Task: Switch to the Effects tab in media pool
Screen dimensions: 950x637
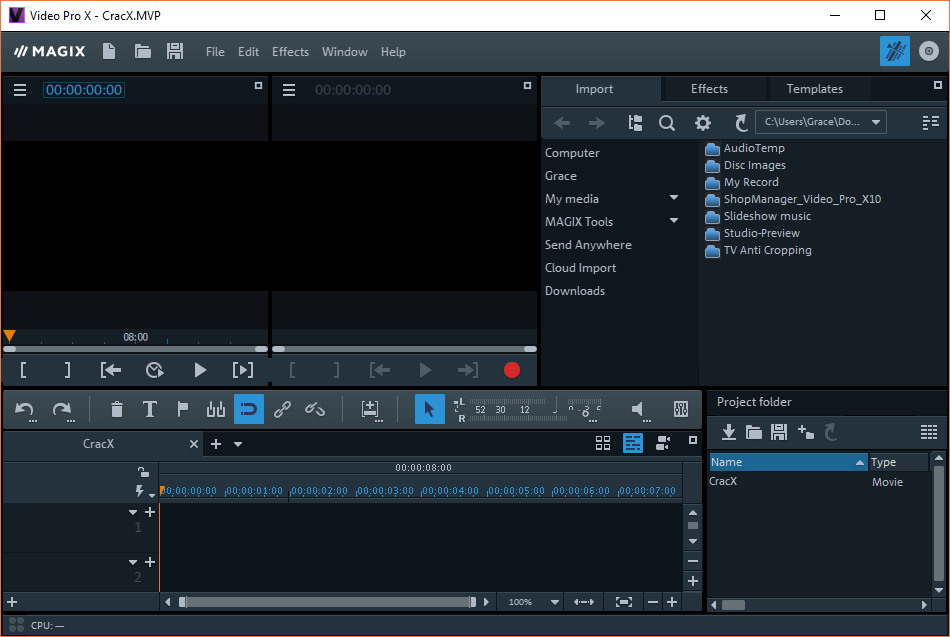Action: (709, 89)
